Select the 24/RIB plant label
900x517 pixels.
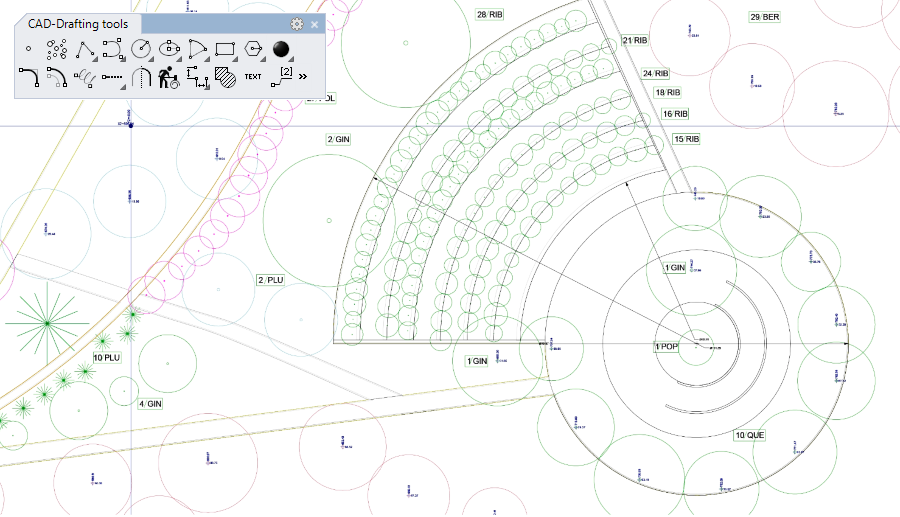pyautogui.click(x=655, y=73)
